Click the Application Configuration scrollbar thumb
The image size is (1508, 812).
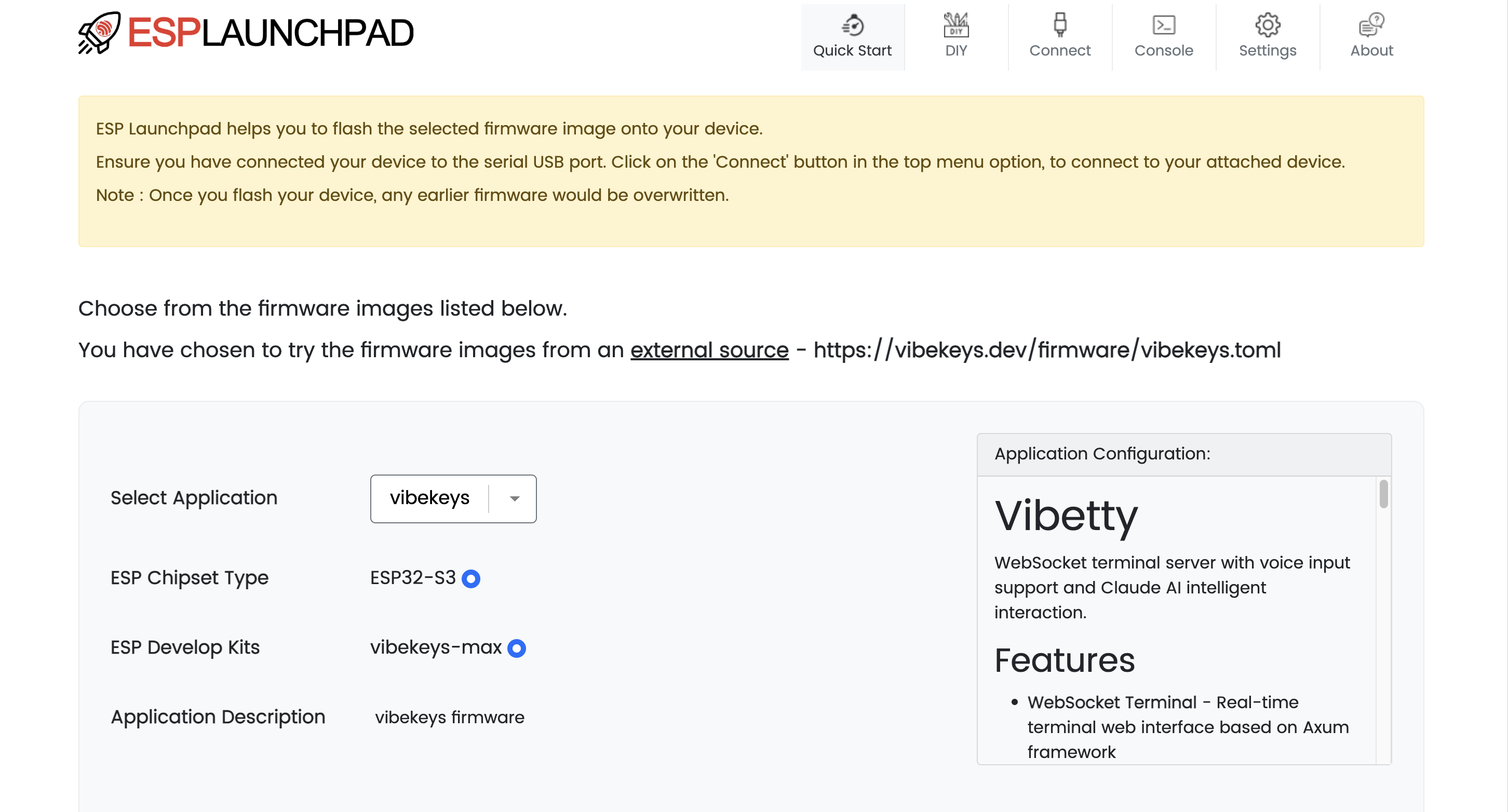point(1383,494)
